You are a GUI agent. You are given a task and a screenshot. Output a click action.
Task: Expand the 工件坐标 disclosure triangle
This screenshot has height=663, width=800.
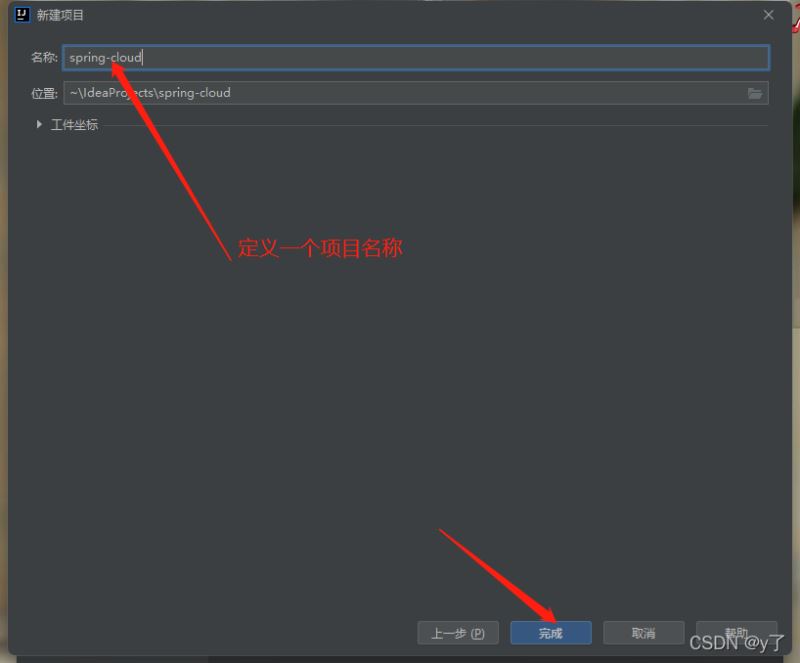40,125
